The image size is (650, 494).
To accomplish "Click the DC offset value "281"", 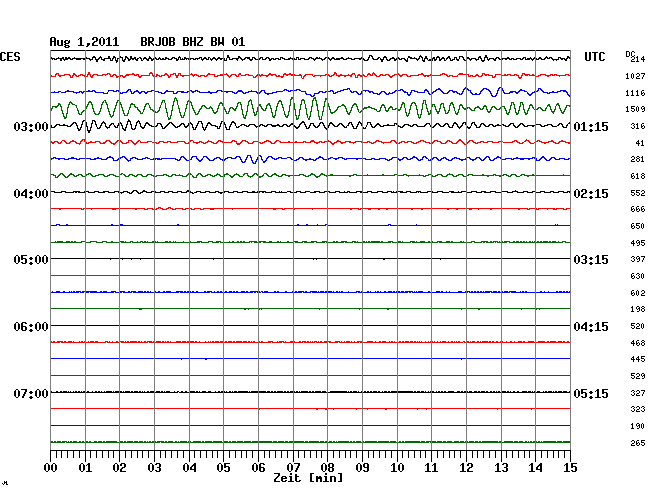I will coord(638,160).
